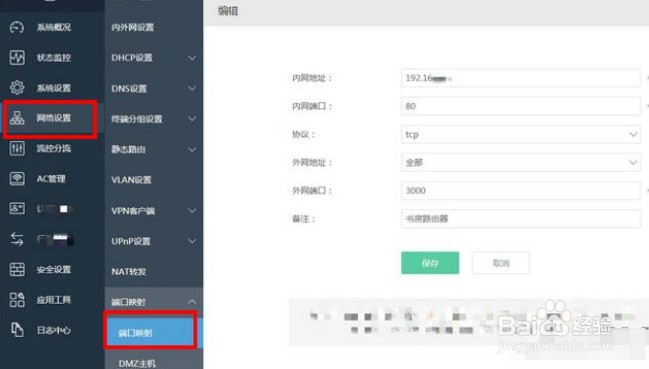This screenshot has width=649, height=369.
Task: Open 应用工具 menu item
Action: (54, 300)
